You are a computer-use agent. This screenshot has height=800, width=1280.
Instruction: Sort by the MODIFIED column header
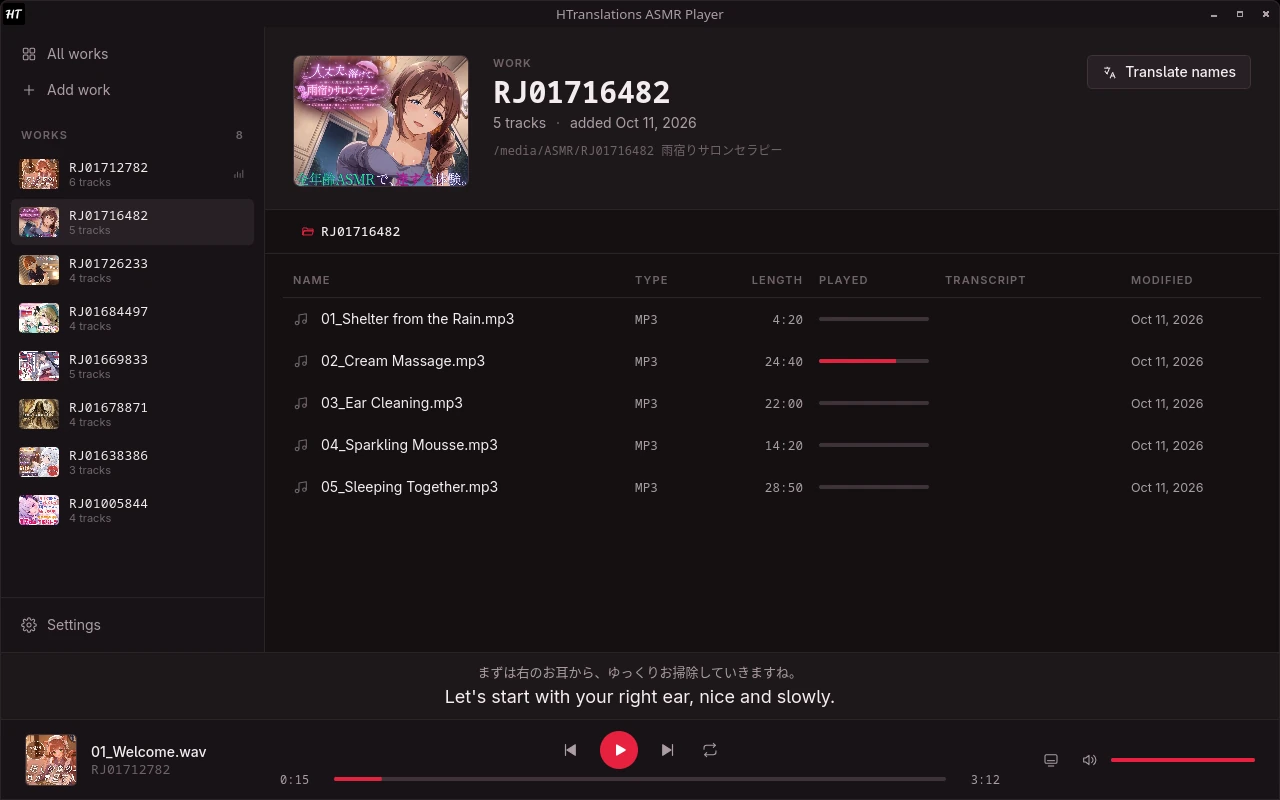(1162, 280)
